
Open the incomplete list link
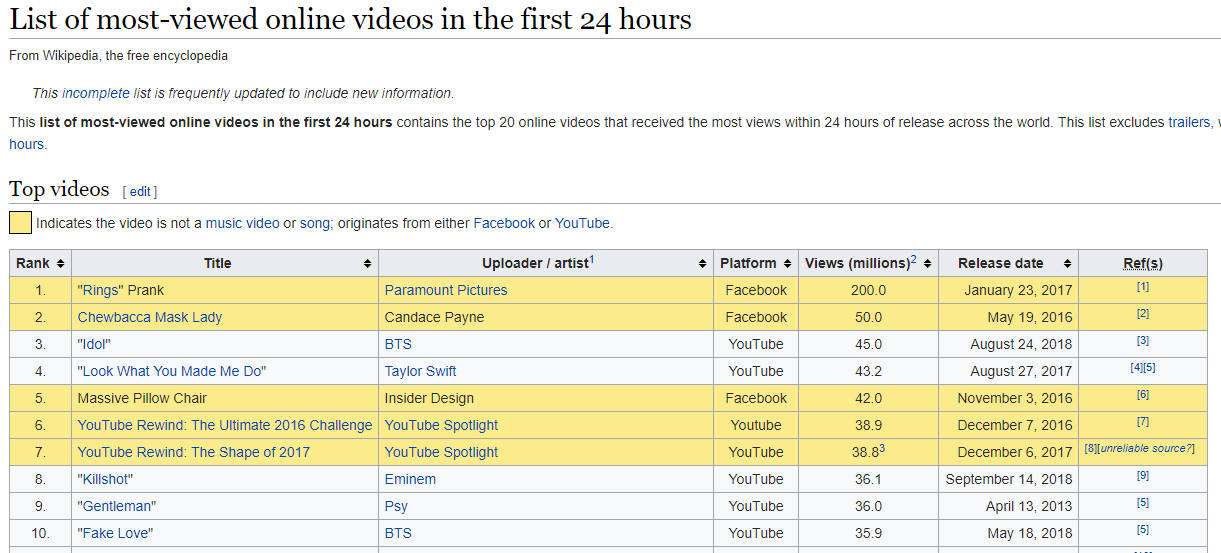coord(95,93)
